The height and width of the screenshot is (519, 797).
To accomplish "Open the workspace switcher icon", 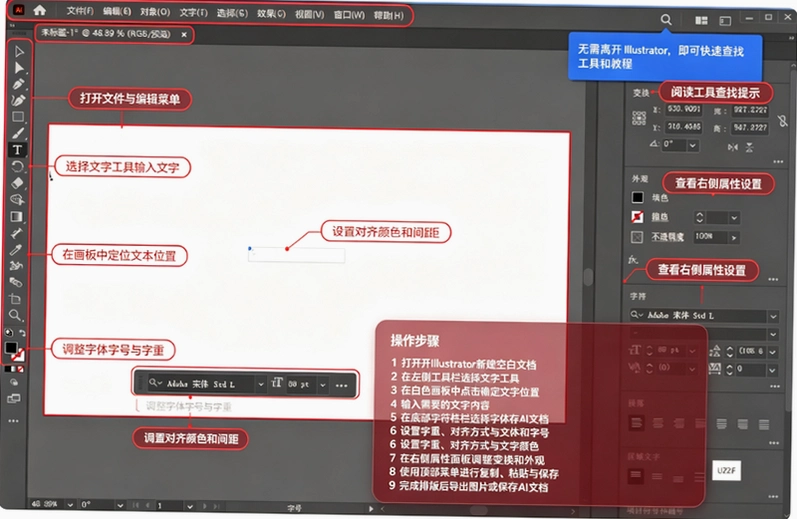I will pos(725,21).
